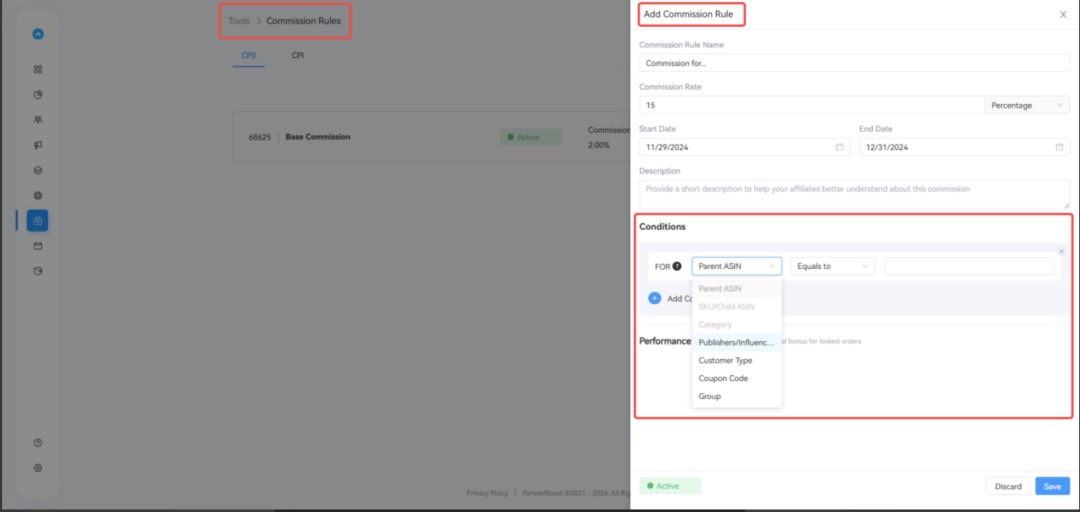
Task: Choose Customer Type from the list
Action: click(736, 360)
